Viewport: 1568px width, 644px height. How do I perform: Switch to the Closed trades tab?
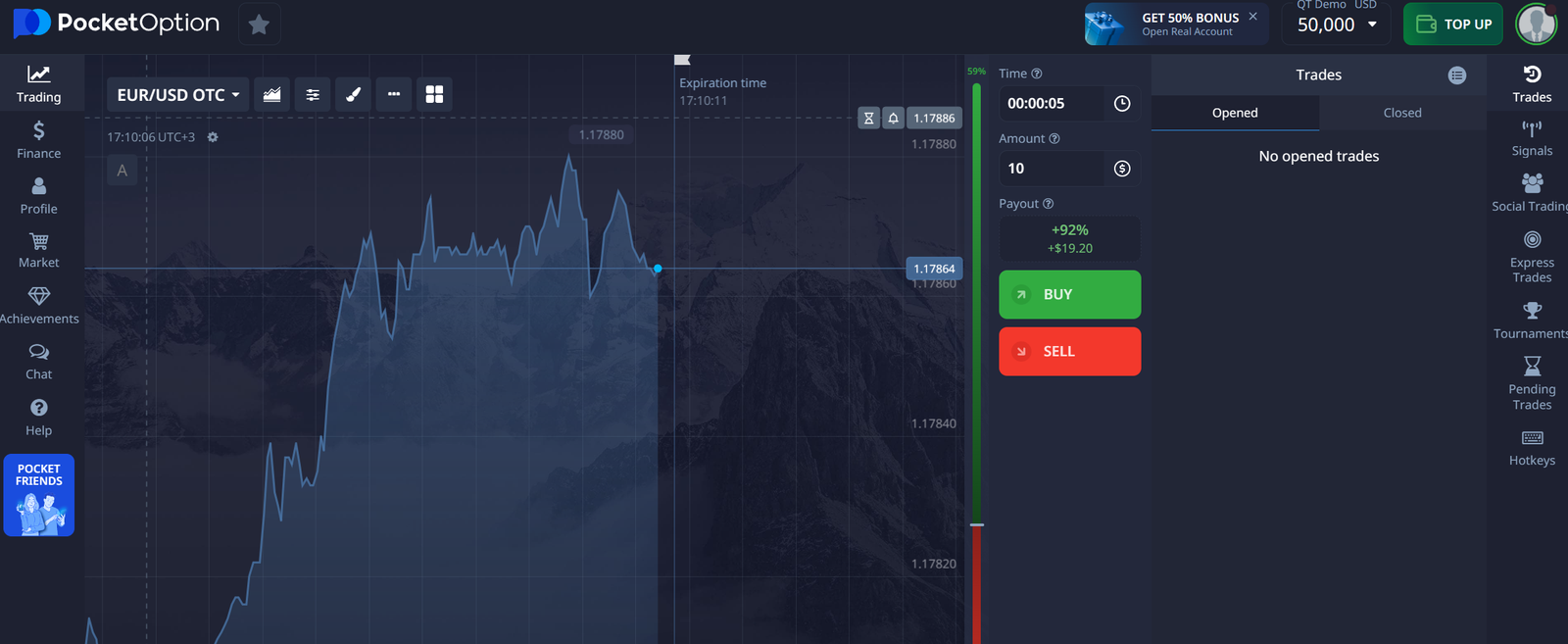click(x=1402, y=113)
